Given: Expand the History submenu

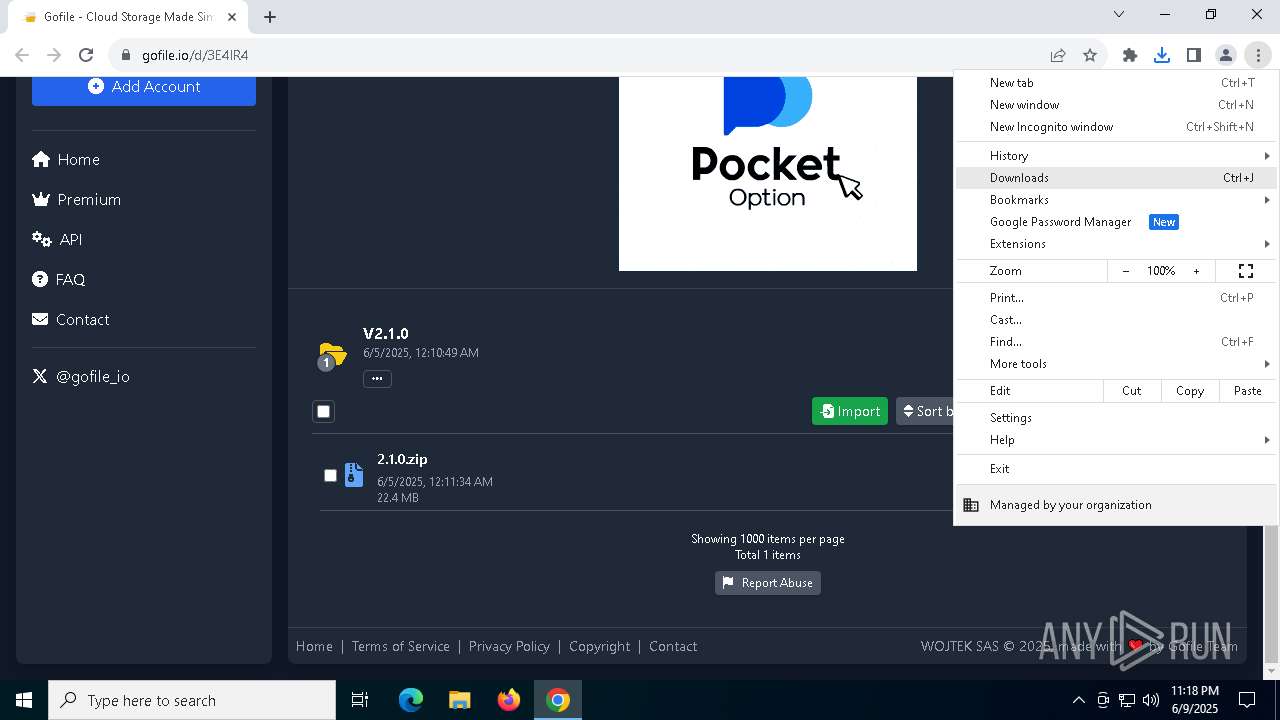Looking at the screenshot, I should click(x=1116, y=156).
